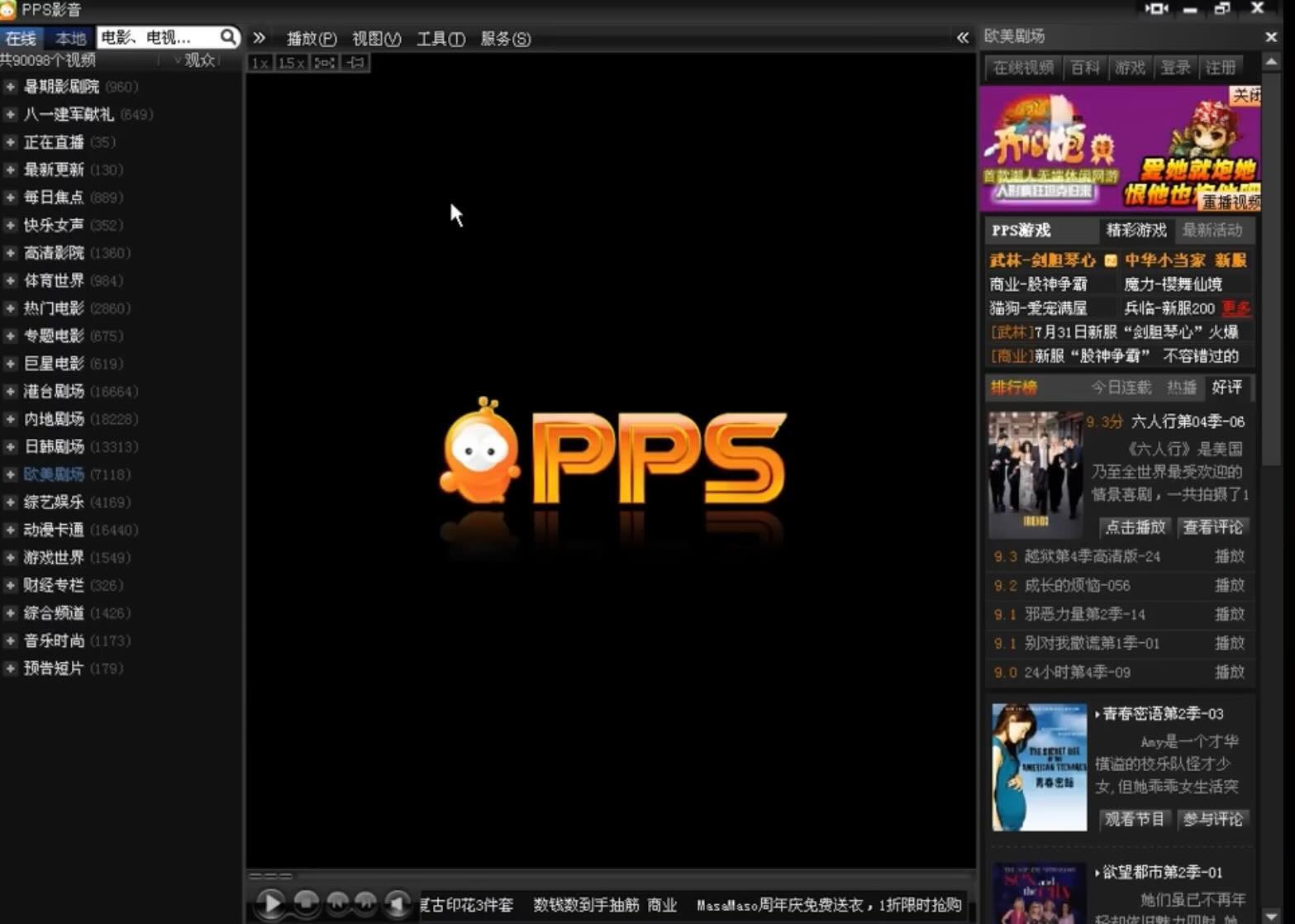Screen dimensions: 1295x924
Task: Pin the player window on top
Action: (x=355, y=63)
